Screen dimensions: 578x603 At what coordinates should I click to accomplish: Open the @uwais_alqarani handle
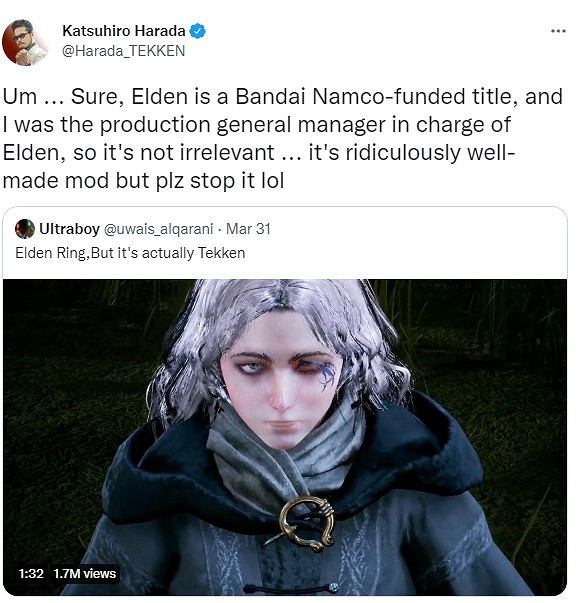(158, 229)
